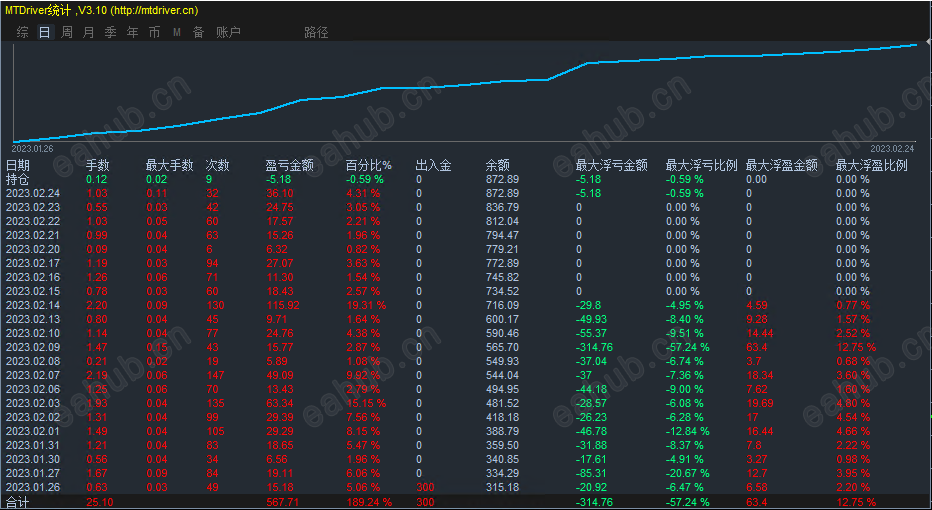The width and height of the screenshot is (932, 510).
Task: Select date cell 2023.02.10
Action: (33, 333)
